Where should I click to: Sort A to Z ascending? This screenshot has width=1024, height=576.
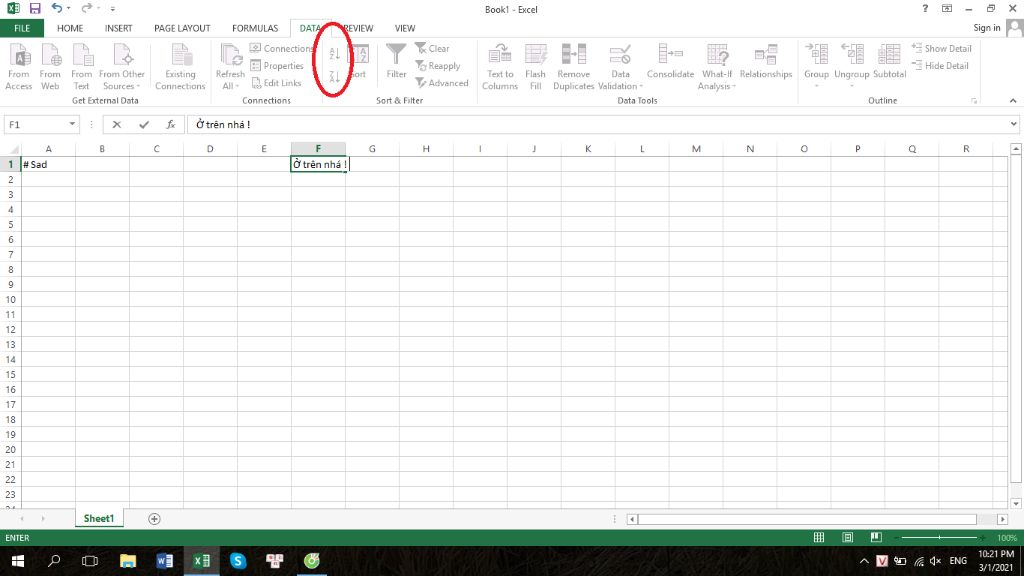pos(334,54)
